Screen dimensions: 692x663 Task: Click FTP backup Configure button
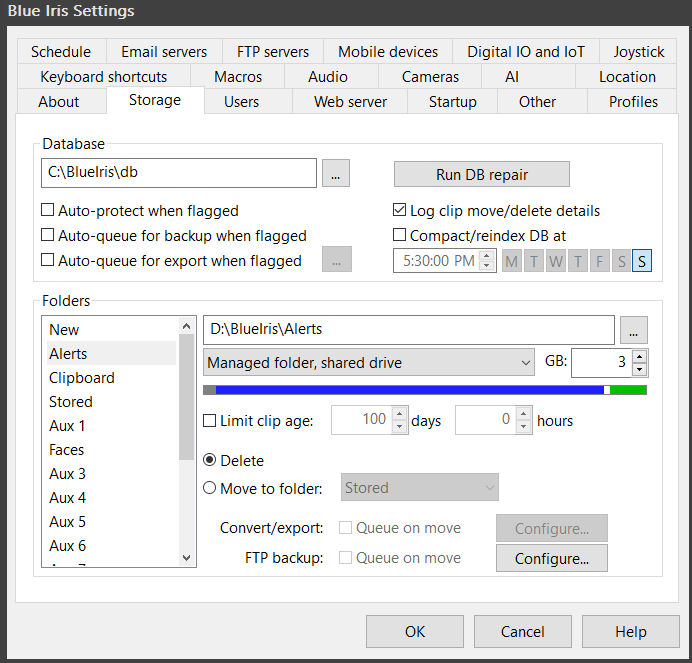[x=552, y=558]
